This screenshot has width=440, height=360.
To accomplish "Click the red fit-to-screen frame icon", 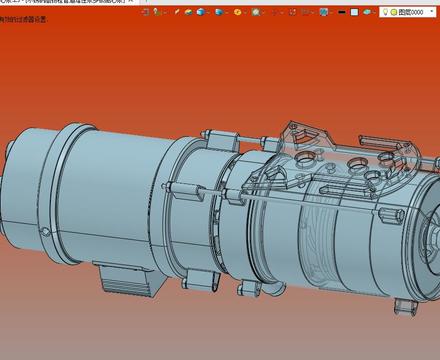I will point(292,12).
